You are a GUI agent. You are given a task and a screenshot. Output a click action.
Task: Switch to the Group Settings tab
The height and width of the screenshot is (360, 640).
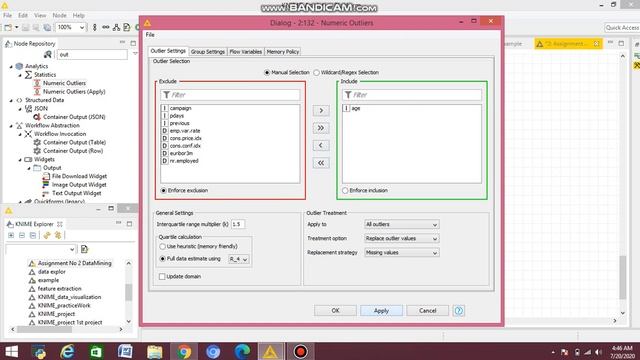[208, 52]
